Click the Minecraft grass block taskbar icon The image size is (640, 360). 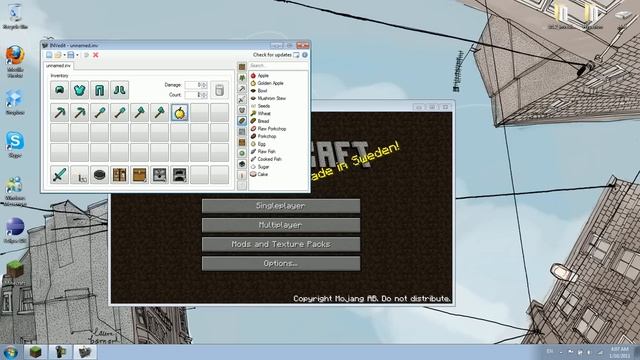36,352
